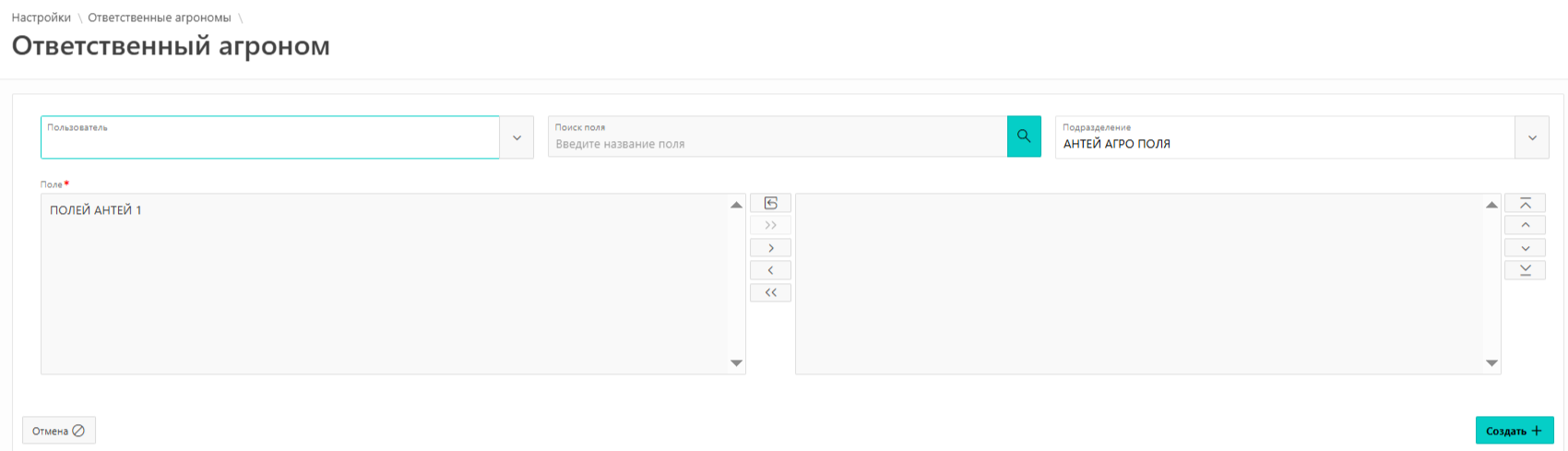The height and width of the screenshot is (451, 1568).
Task: Move selected field back left with the single arrow
Action: coord(770,270)
